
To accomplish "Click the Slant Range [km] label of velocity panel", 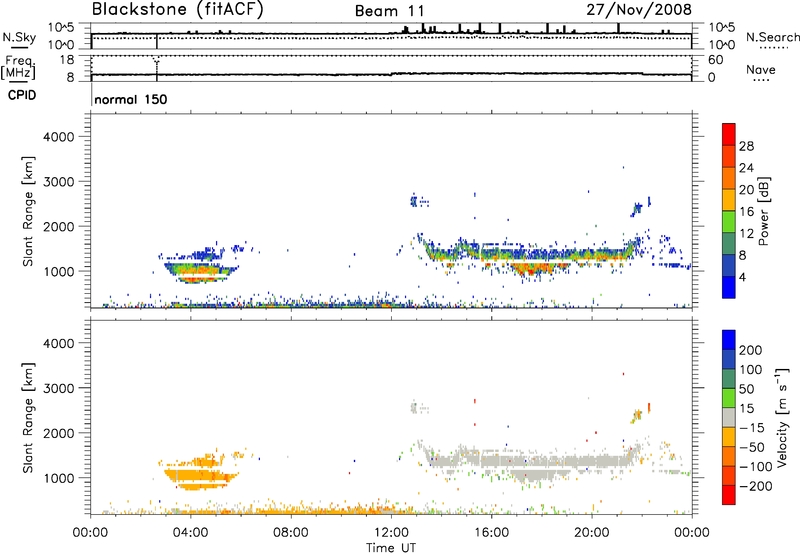I will [x=28, y=417].
